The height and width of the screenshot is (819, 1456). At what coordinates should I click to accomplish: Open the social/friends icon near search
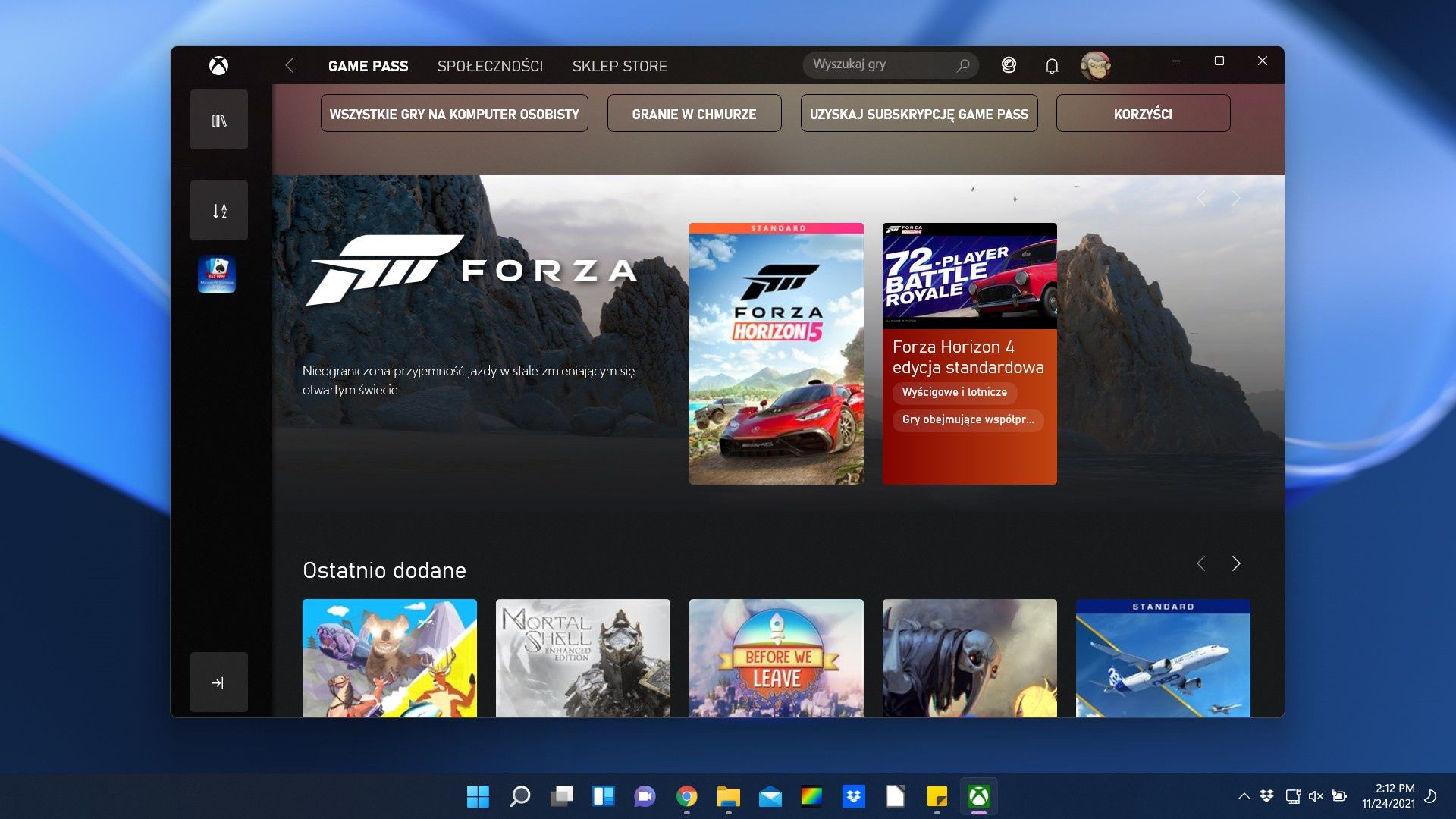pyautogui.click(x=1009, y=65)
